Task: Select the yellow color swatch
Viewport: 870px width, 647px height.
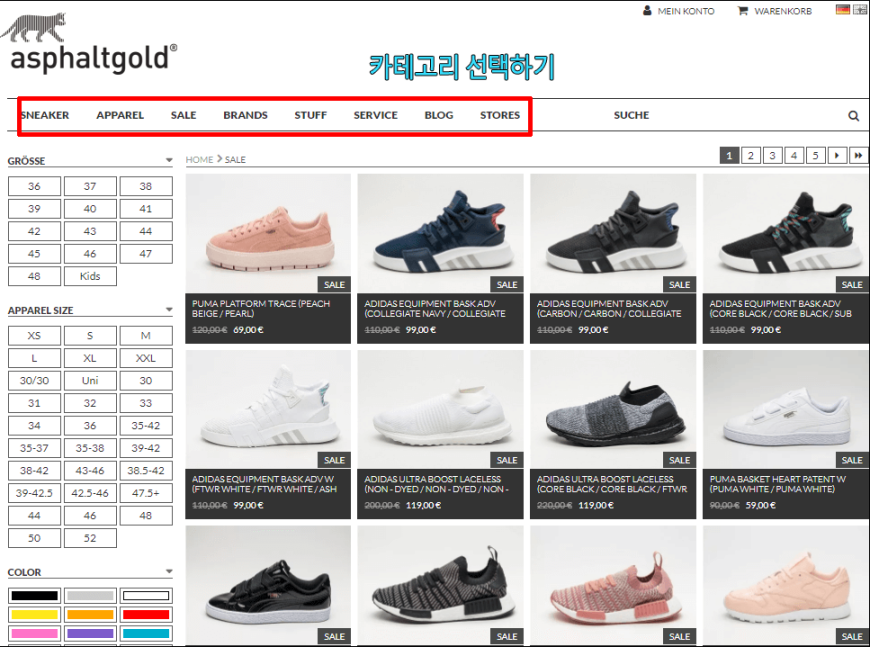Action: [x=34, y=614]
